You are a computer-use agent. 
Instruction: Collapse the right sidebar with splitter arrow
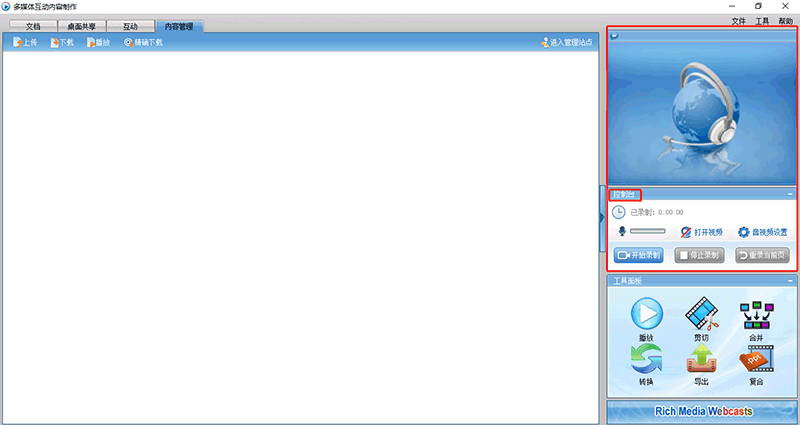coord(602,214)
